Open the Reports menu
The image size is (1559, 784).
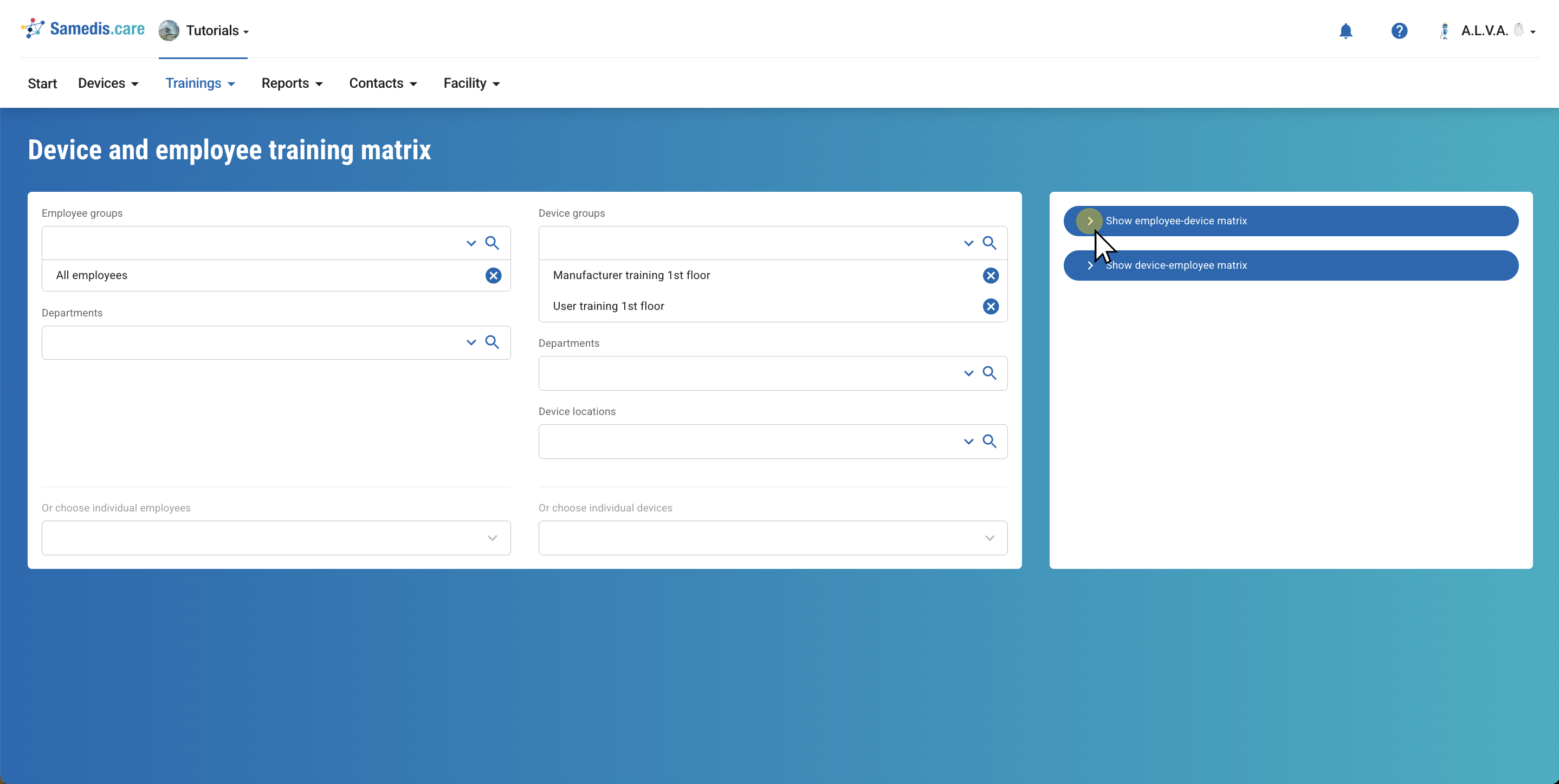[x=292, y=83]
